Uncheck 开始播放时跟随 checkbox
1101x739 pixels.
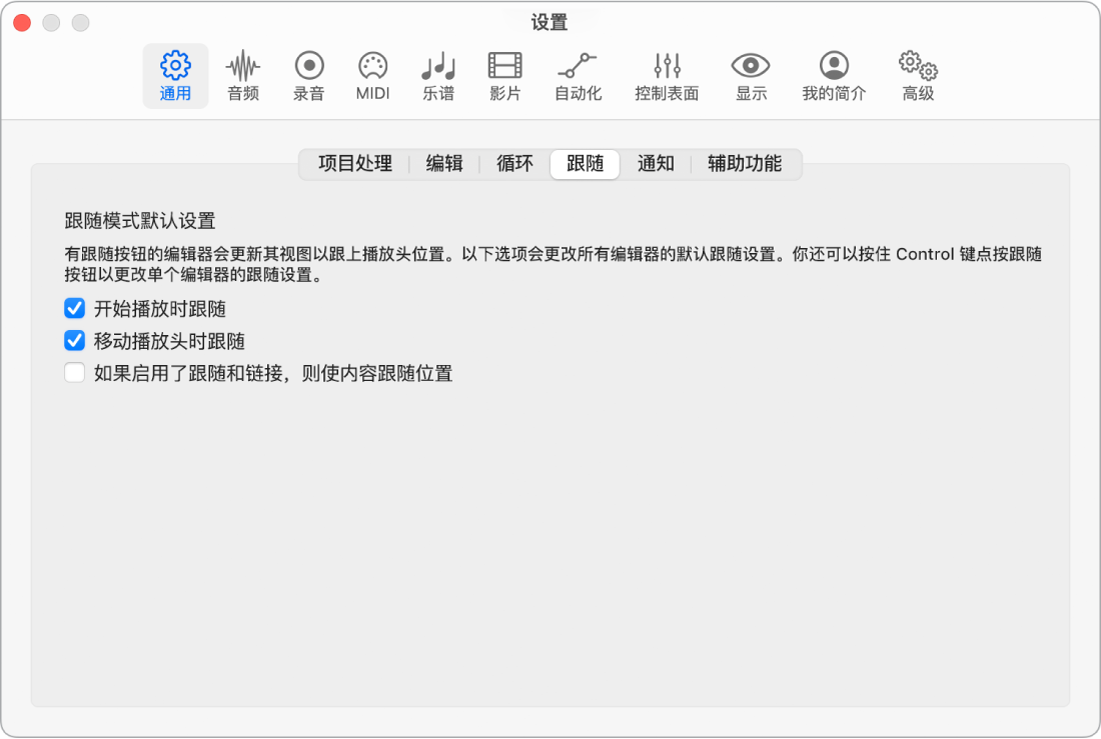tap(74, 308)
